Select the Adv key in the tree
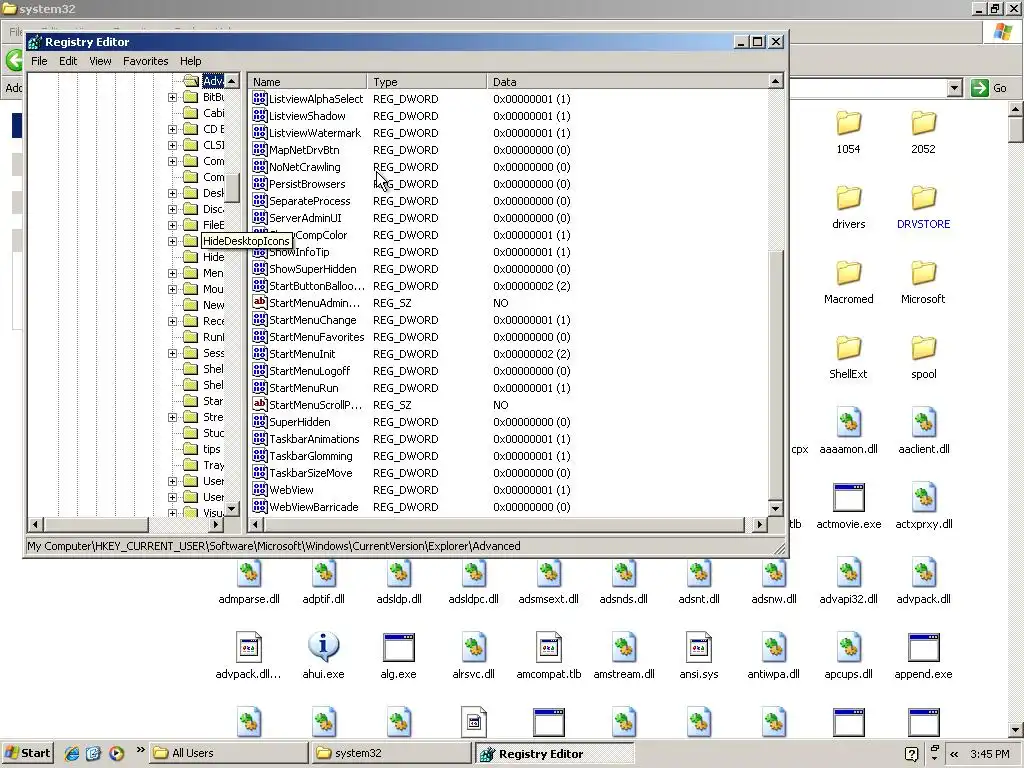1024x768 pixels. [x=213, y=81]
